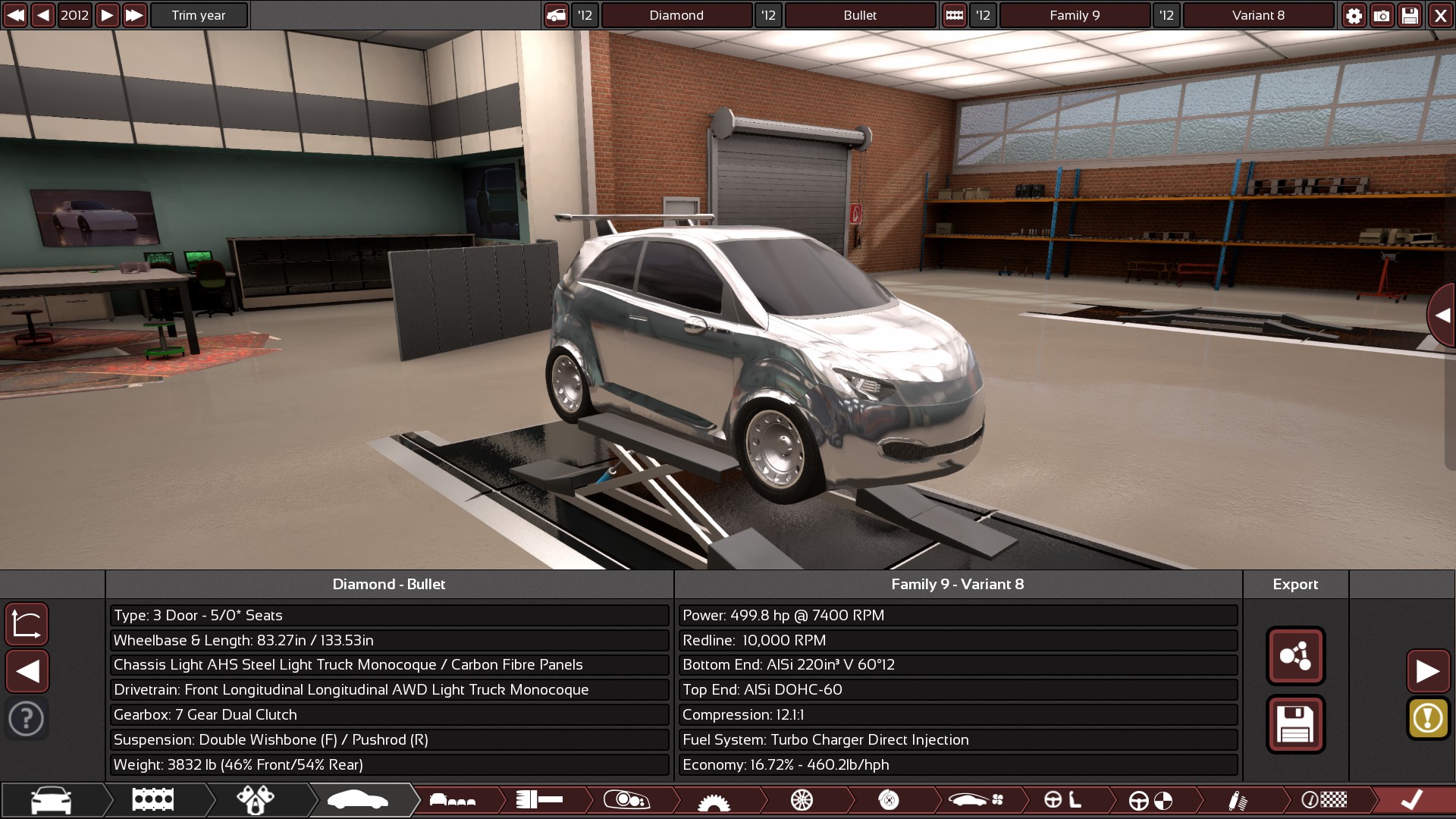Expand the side panel arrow on the right edge
Viewport: 1456px width, 819px height.
coord(1442,315)
